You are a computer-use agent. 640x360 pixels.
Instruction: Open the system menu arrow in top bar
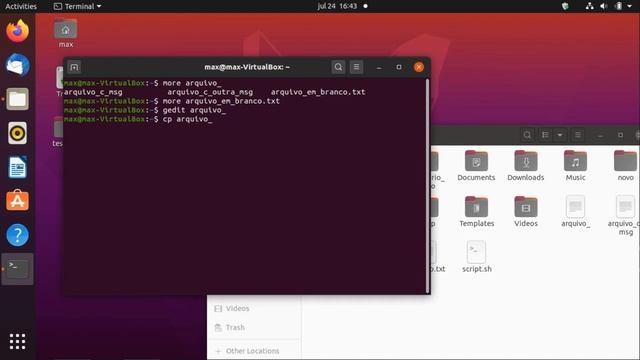(629, 6)
